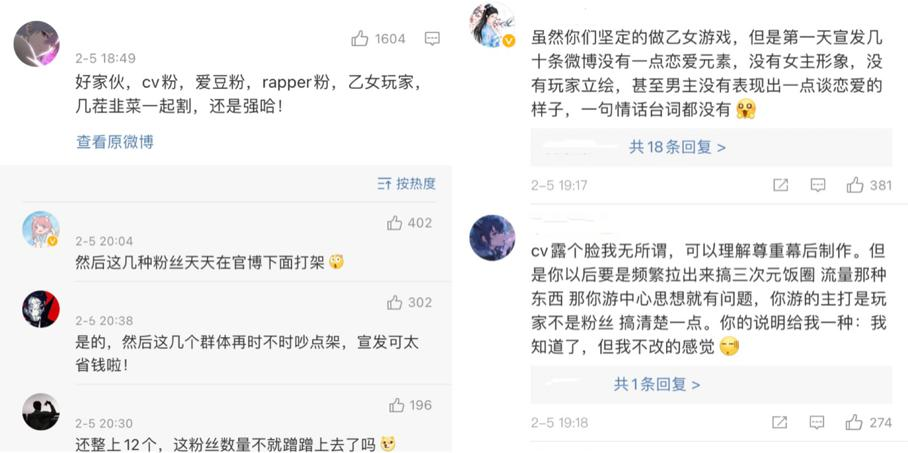The height and width of the screenshot is (453, 908).
Task: Open the pink-haired verified user avatar
Action: pos(41,229)
